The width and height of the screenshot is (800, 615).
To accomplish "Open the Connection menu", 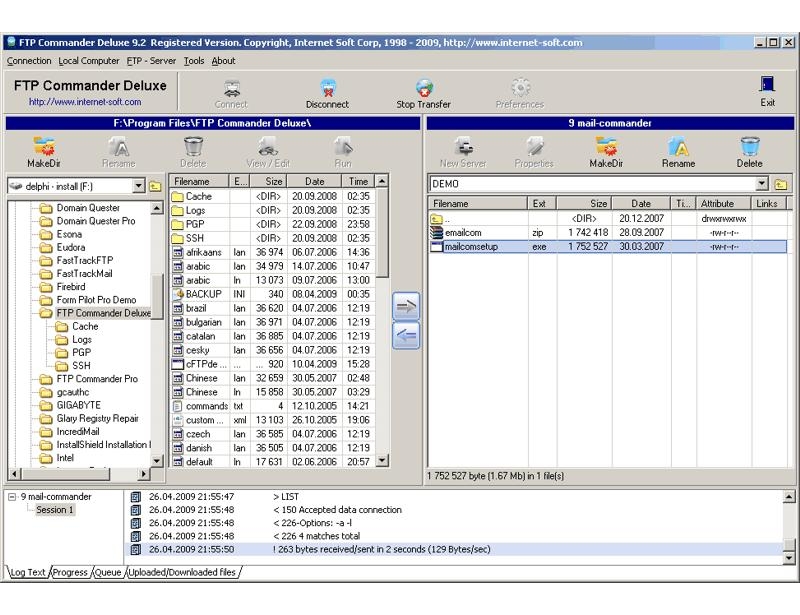I will [29, 61].
